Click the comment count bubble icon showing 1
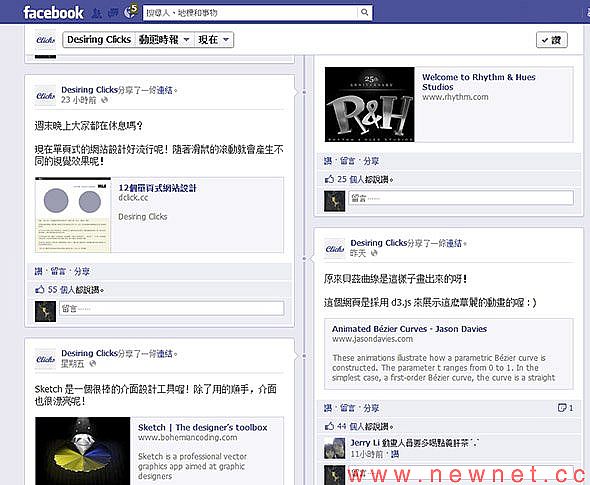The height and width of the screenshot is (485, 590). pos(562,408)
